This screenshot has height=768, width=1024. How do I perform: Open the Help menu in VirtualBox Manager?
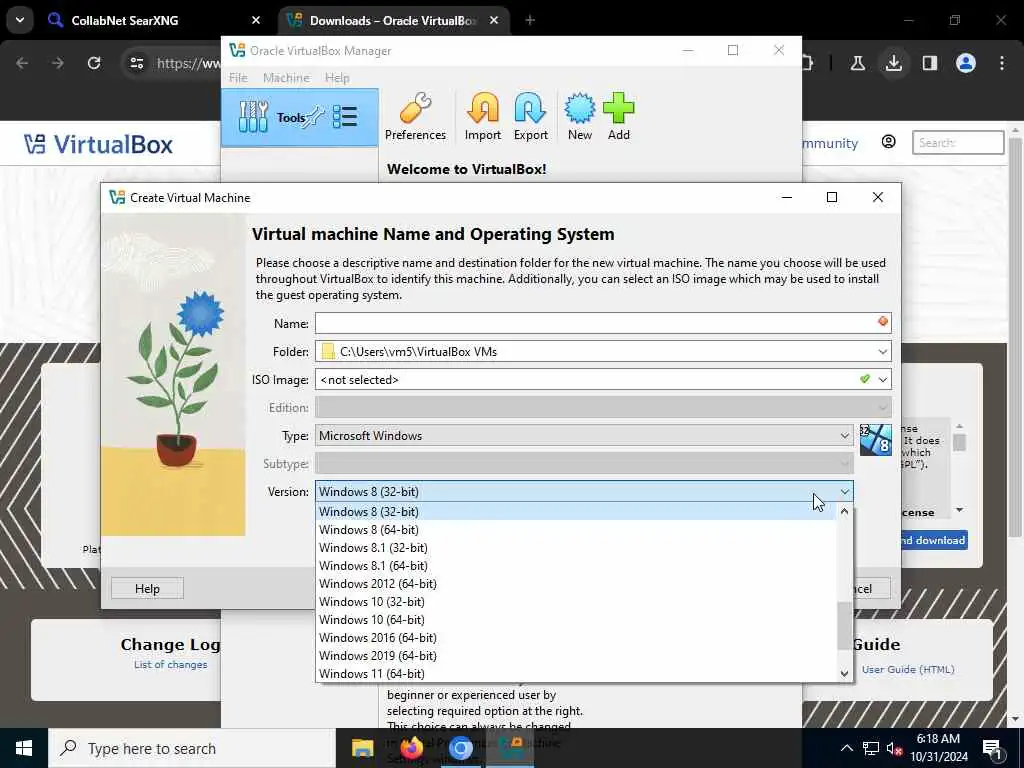pyautogui.click(x=337, y=78)
